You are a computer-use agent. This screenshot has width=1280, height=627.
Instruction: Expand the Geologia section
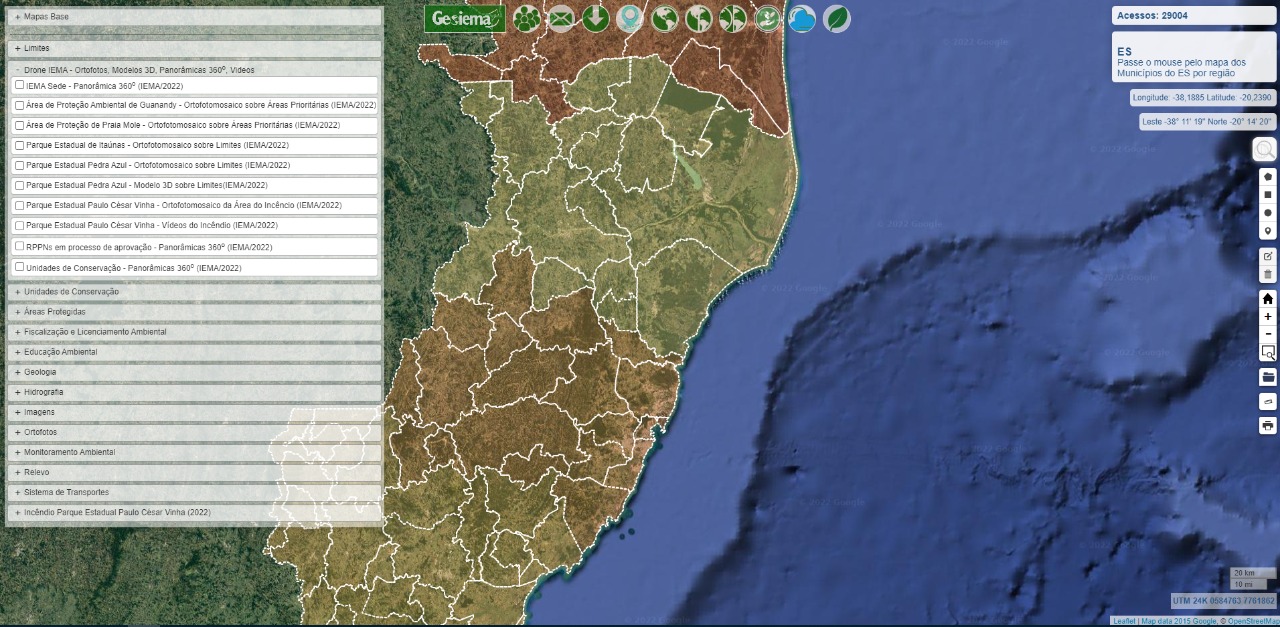coord(194,372)
